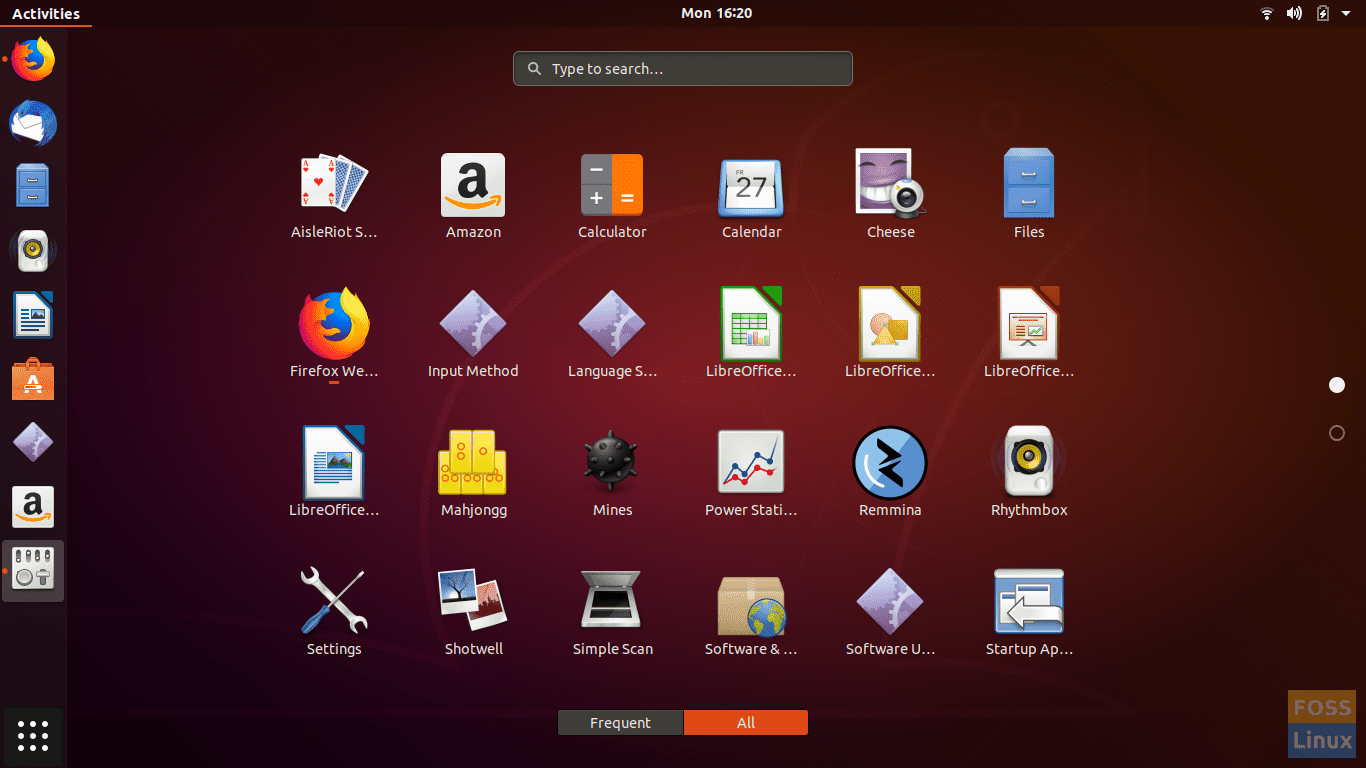Image resolution: width=1366 pixels, height=768 pixels.
Task: Open Ubuntu Software in the dock
Action: point(33,379)
